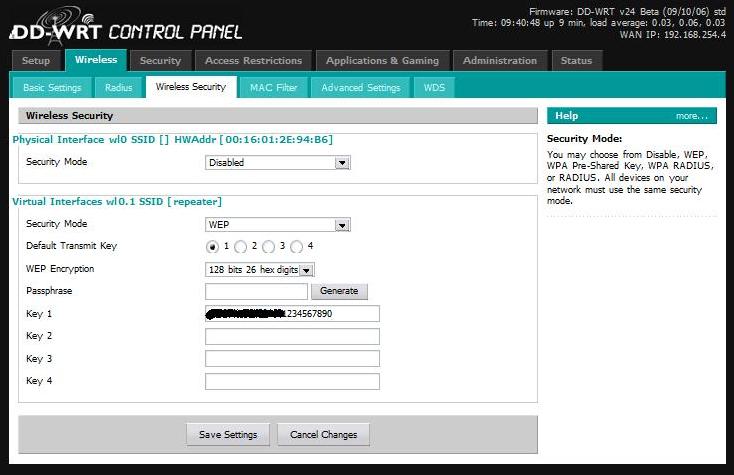Click the WAN IP 192.168.254.4 text
Screen dimensions: 734x475
point(673,35)
